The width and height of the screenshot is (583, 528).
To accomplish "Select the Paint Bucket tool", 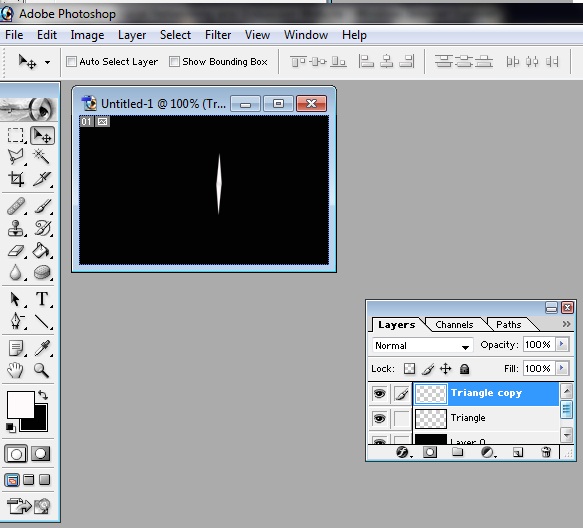I will click(x=41, y=251).
